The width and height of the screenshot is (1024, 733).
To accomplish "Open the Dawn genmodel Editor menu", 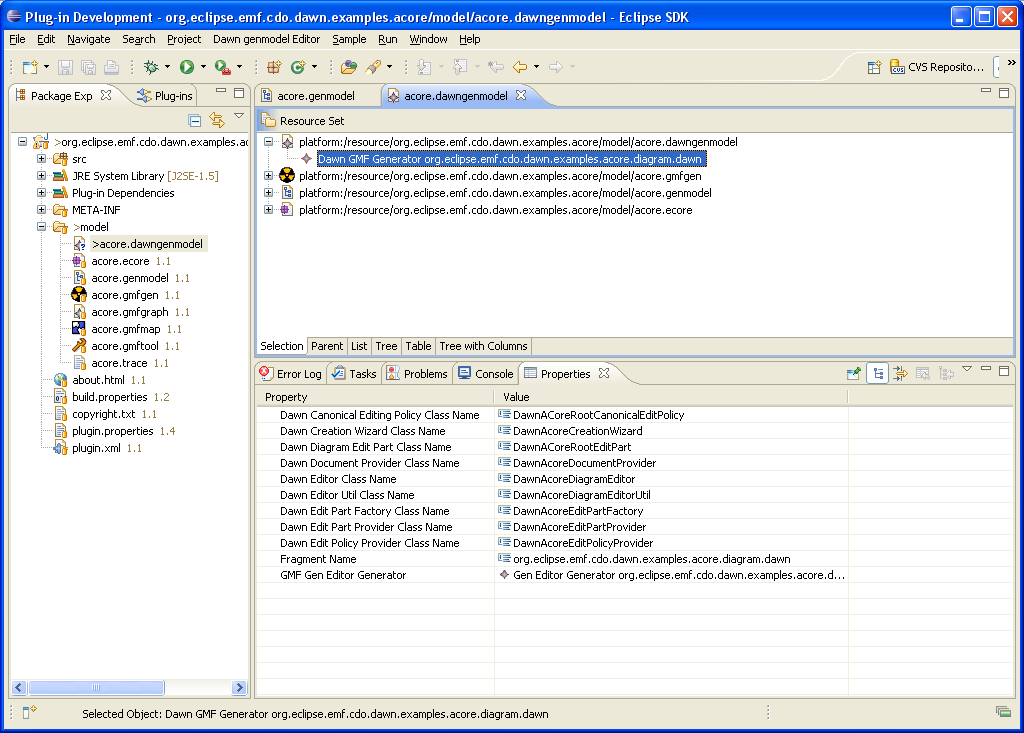I will (x=266, y=39).
